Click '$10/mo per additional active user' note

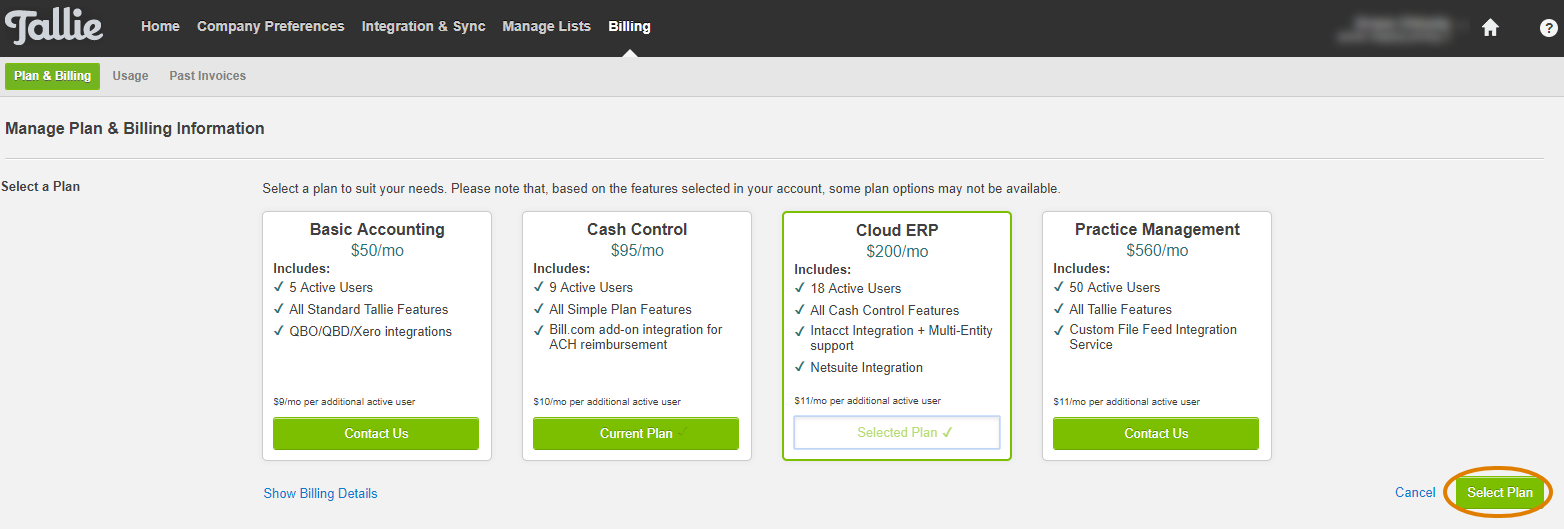click(607, 402)
